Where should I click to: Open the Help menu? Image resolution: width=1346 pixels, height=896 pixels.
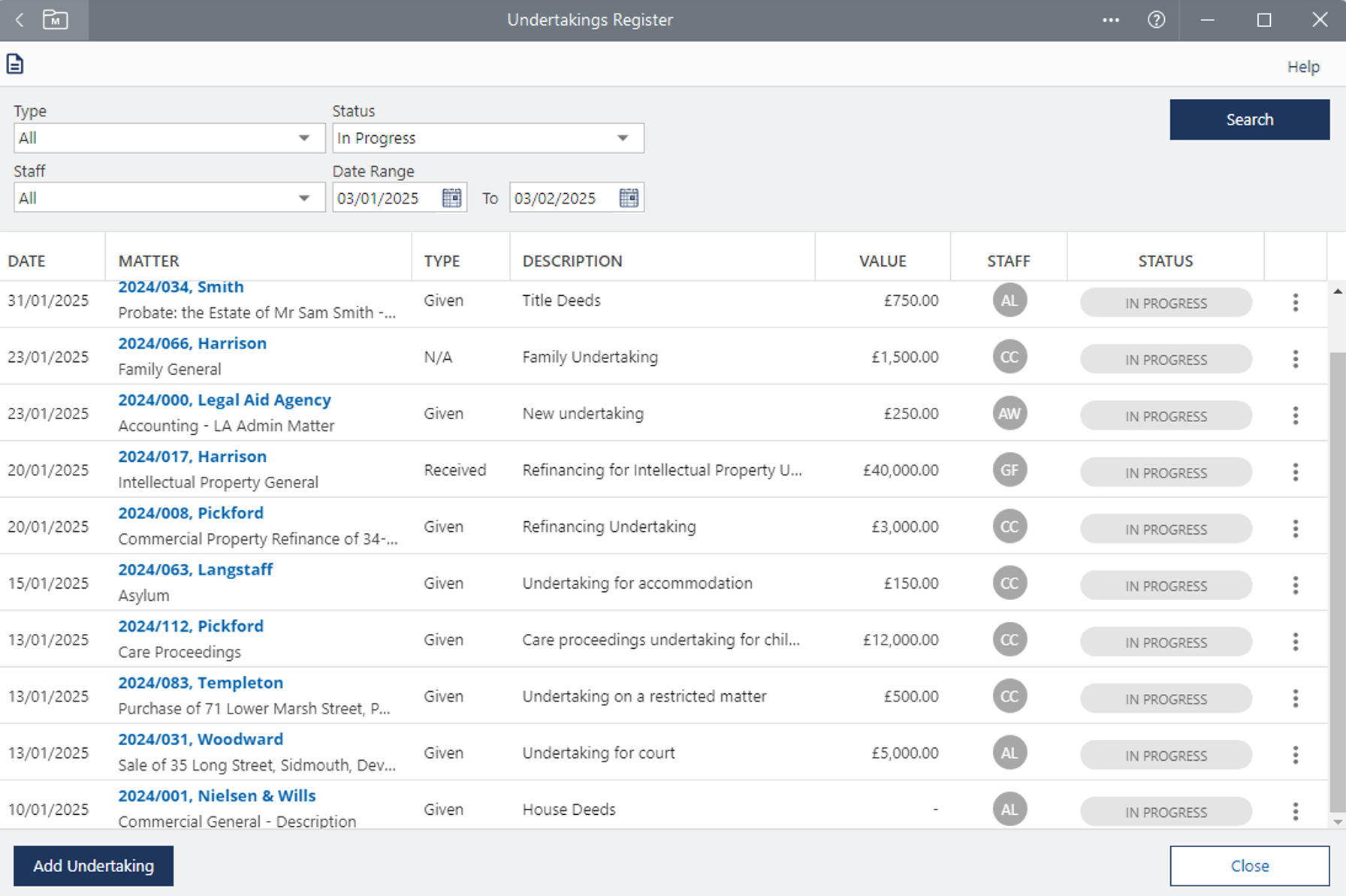pos(1302,67)
